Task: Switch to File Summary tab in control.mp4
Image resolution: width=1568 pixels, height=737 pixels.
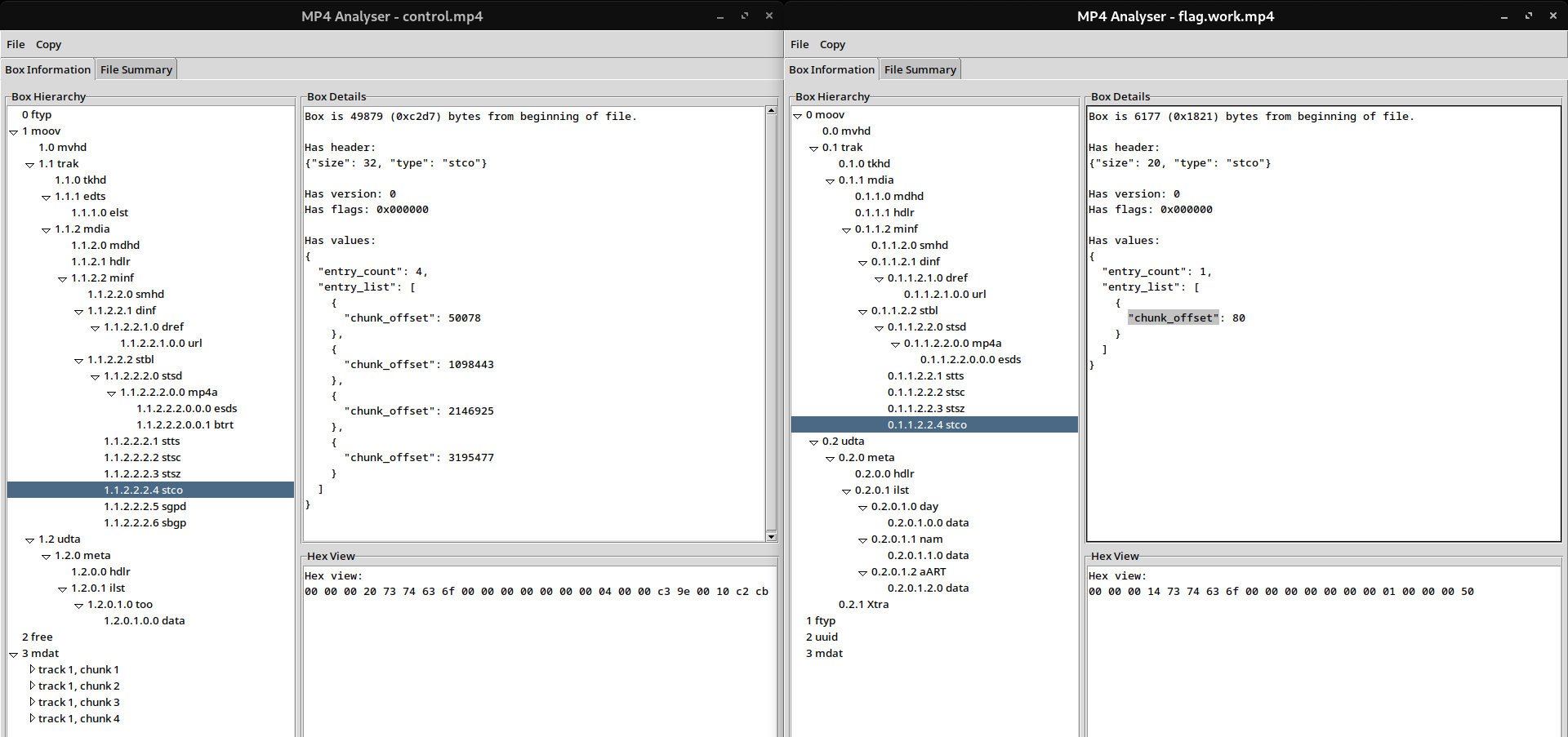Action: (136, 69)
